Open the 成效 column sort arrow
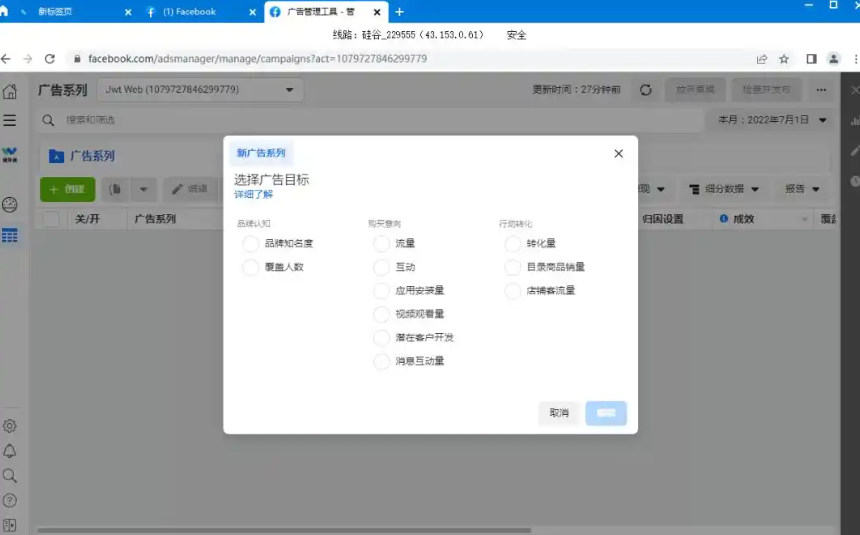860x535 pixels. pos(804,219)
